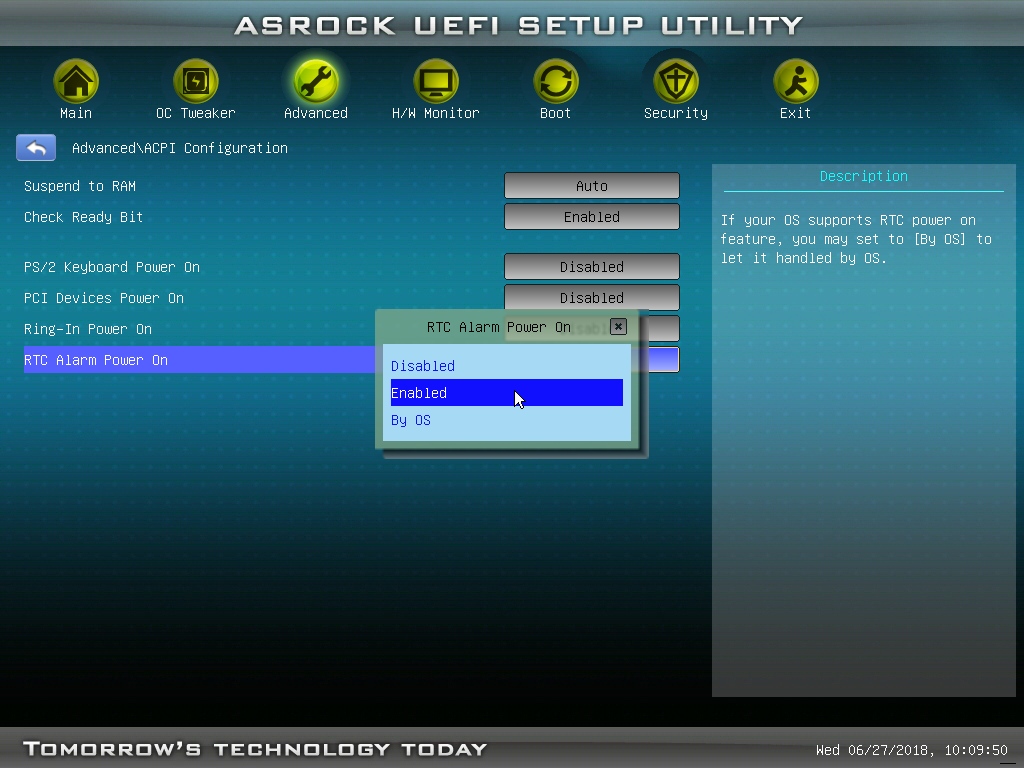Open the Main home icon
This screenshot has width=1024, height=768.
76,81
